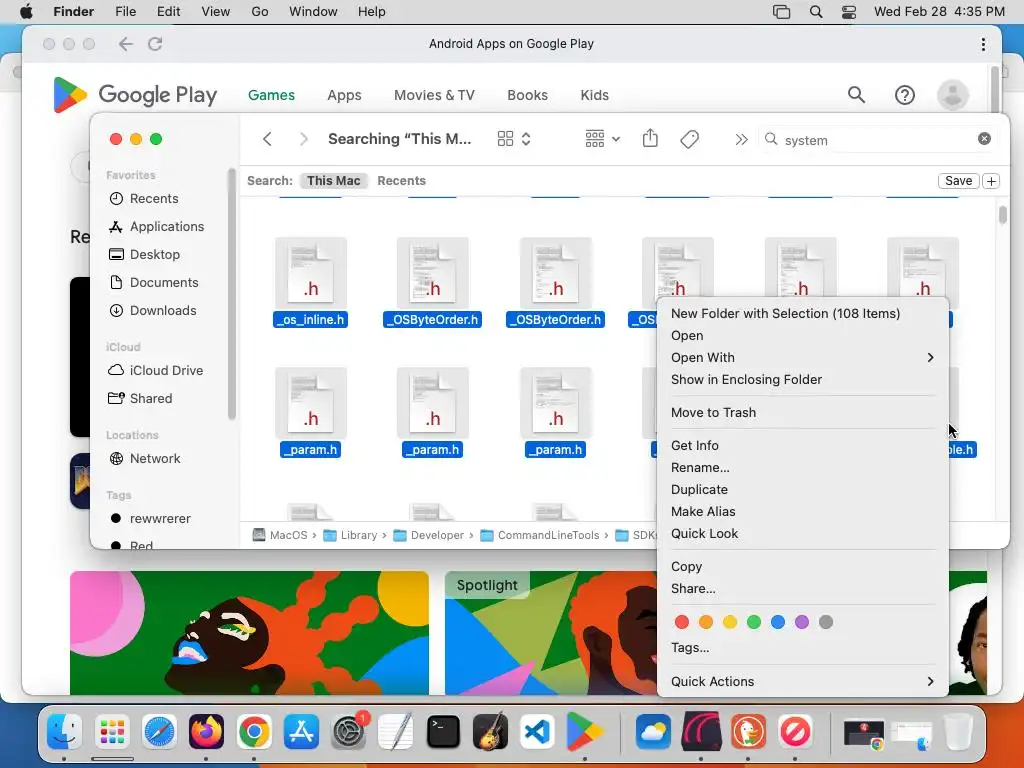Launch Safari from the Dock
This screenshot has height=768, width=1024.
point(159,732)
